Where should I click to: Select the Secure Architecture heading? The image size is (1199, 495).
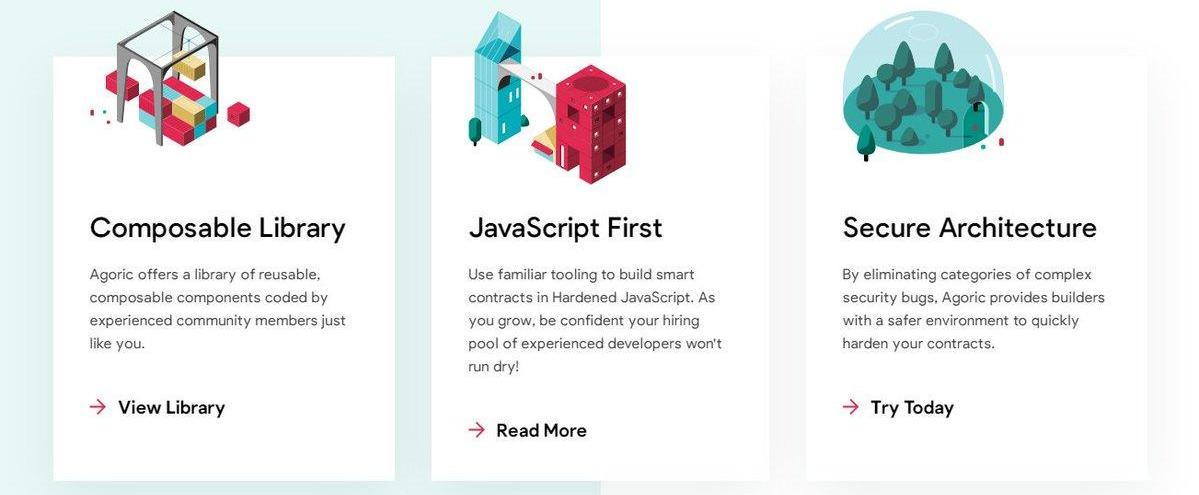pyautogui.click(x=970, y=228)
